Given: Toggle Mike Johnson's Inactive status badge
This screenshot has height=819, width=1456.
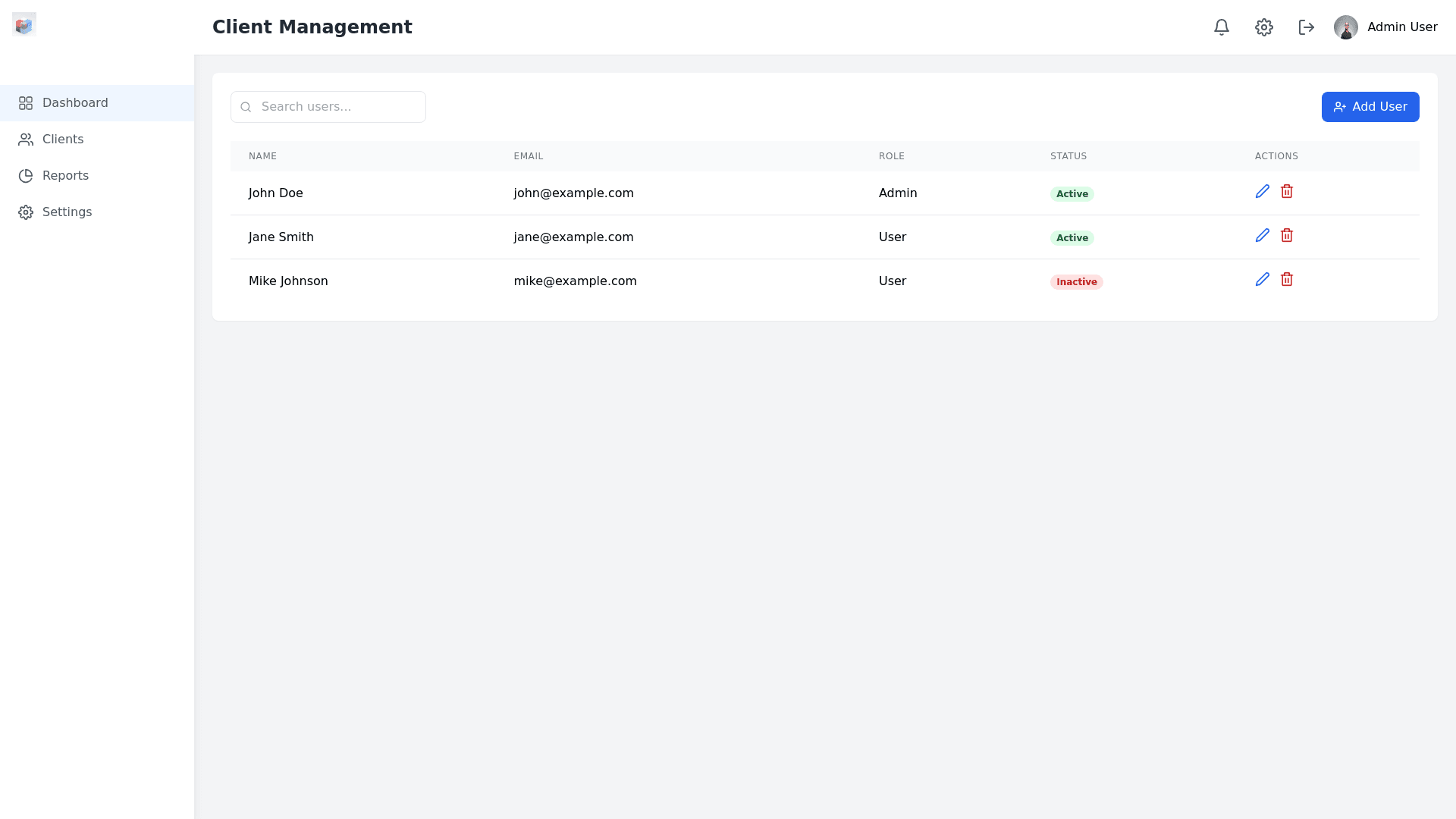Looking at the screenshot, I should (x=1076, y=281).
